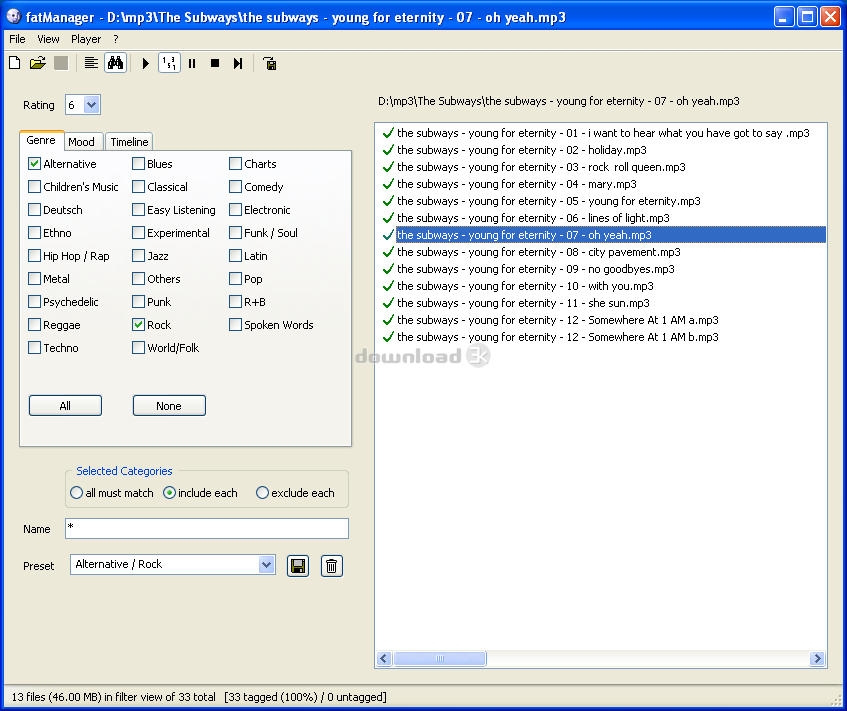
Task: Expand the Preset combo box
Action: pos(266,565)
